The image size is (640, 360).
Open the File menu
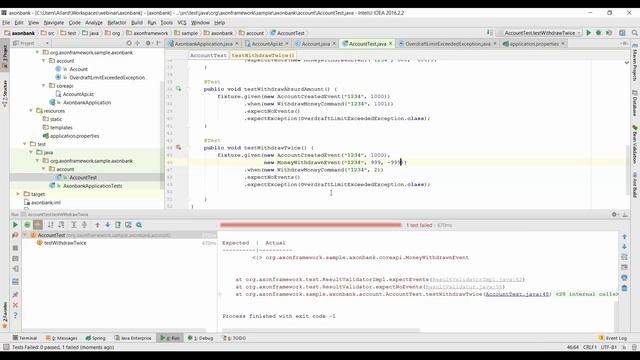tap(6, 22)
